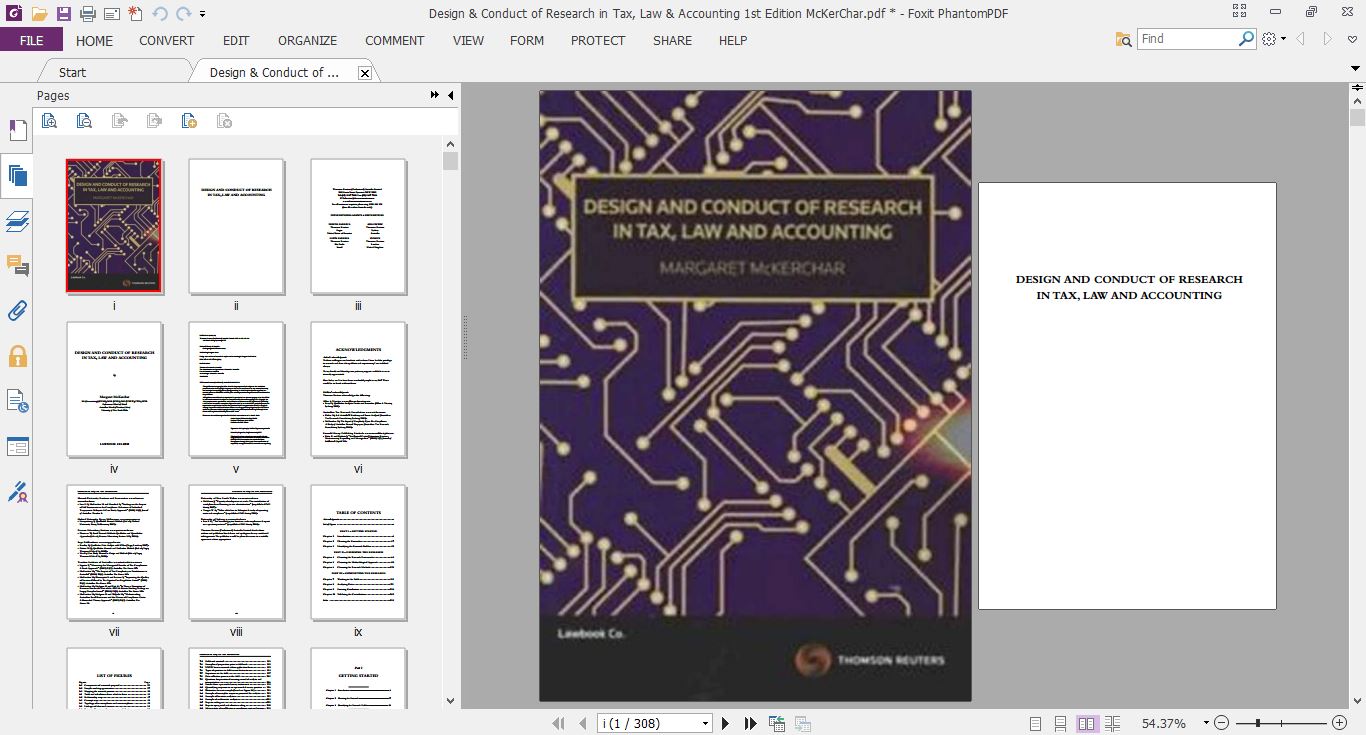The image size is (1366, 735).
Task: Select the cover page thumbnail i
Action: [x=114, y=226]
